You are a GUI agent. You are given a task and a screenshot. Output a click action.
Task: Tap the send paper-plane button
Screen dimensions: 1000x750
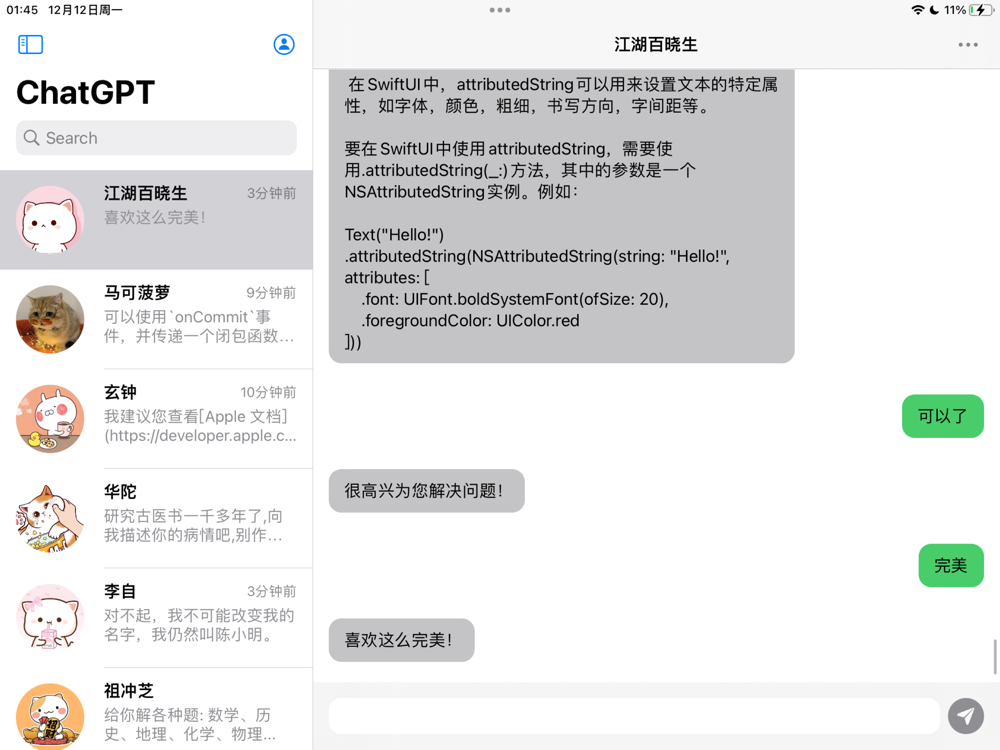click(966, 716)
